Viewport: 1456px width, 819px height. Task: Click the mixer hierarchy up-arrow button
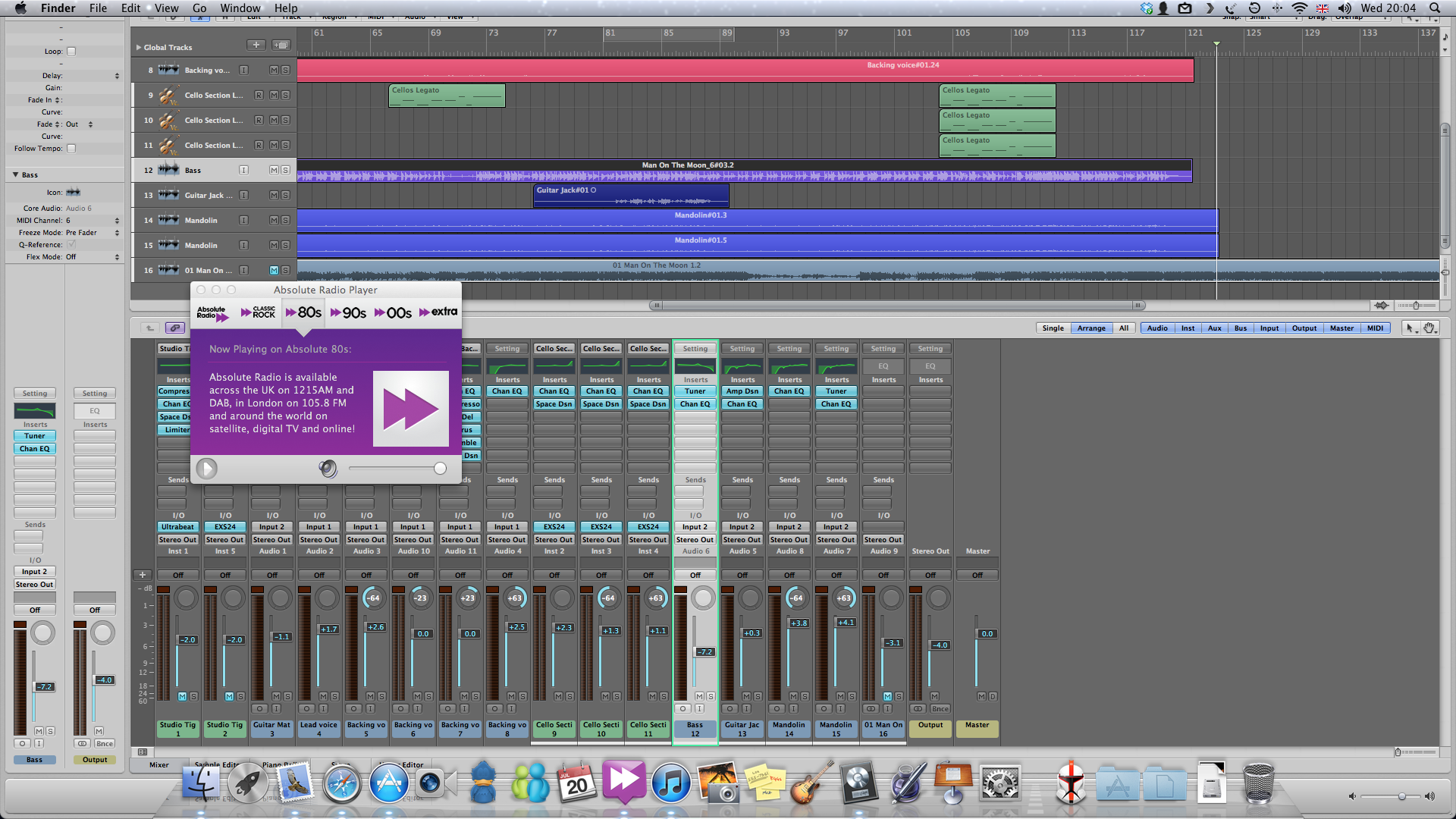click(x=150, y=328)
